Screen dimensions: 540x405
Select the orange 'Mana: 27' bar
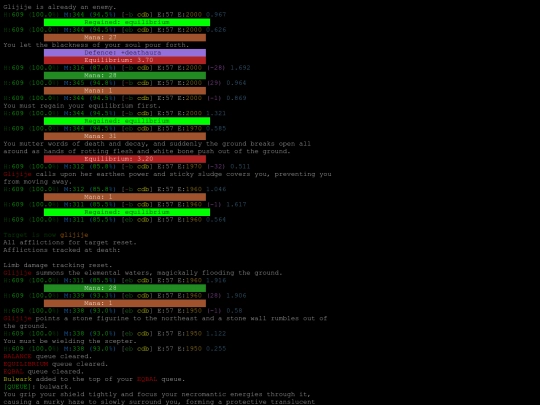tap(125, 37)
